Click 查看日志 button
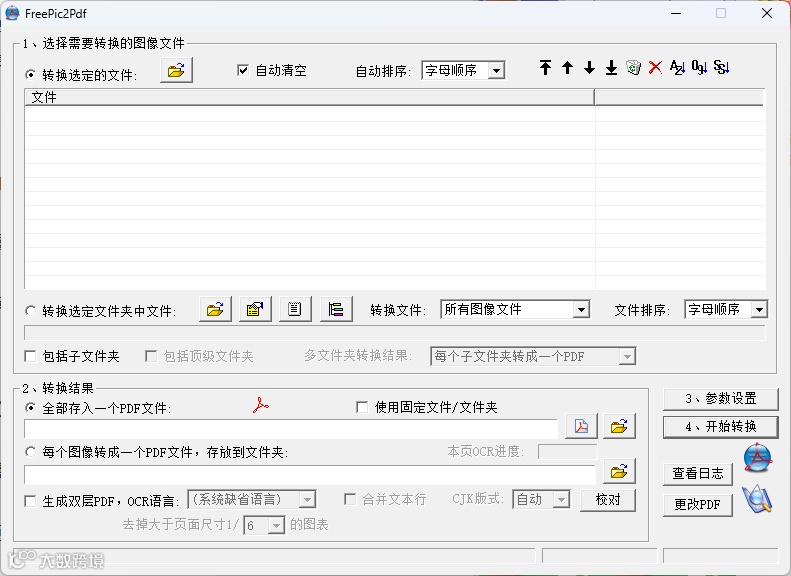 (698, 474)
